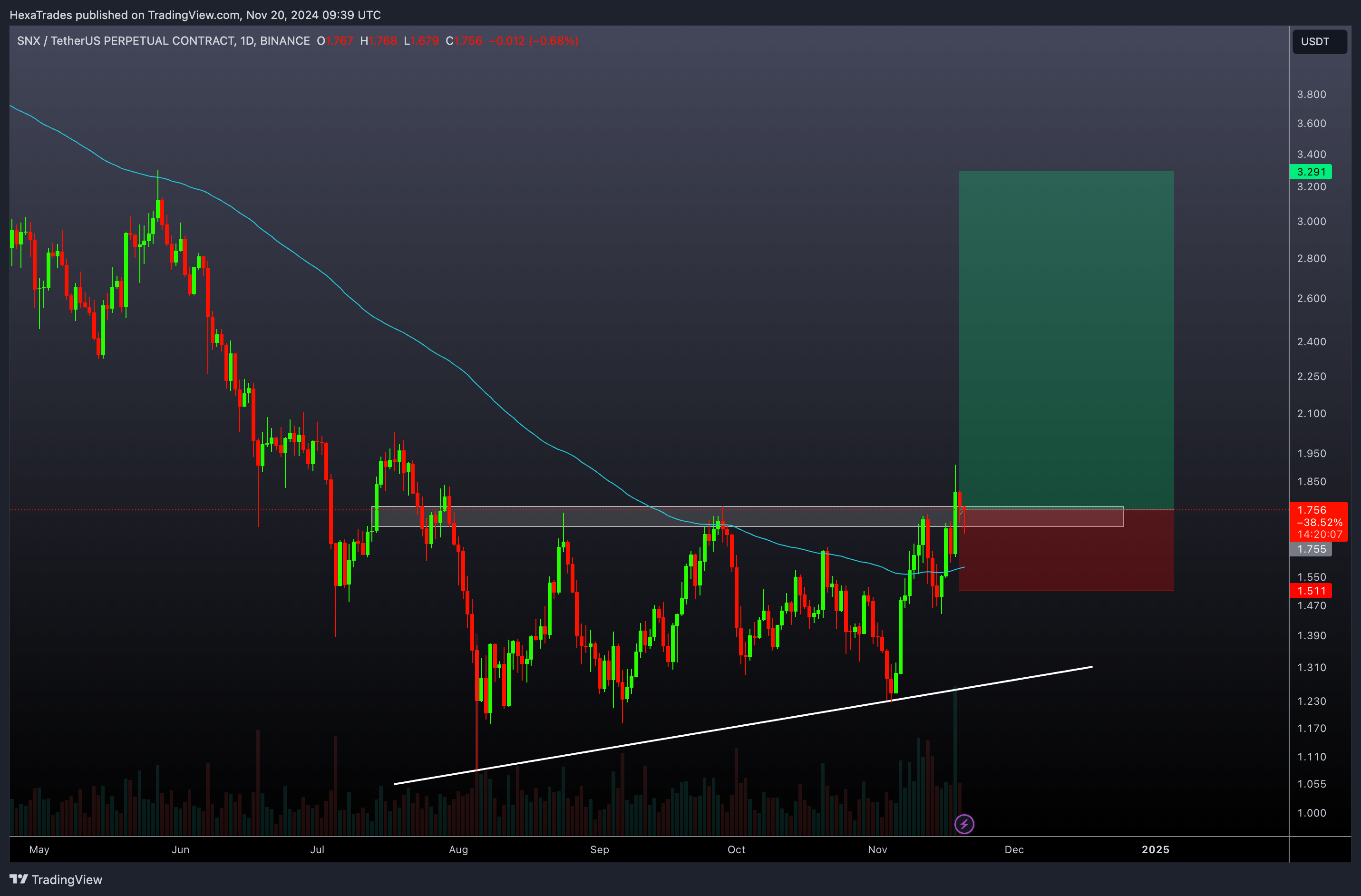Viewport: 1361px width, 896px height.
Task: Click the 2.400 price scale label
Action: 1311,341
